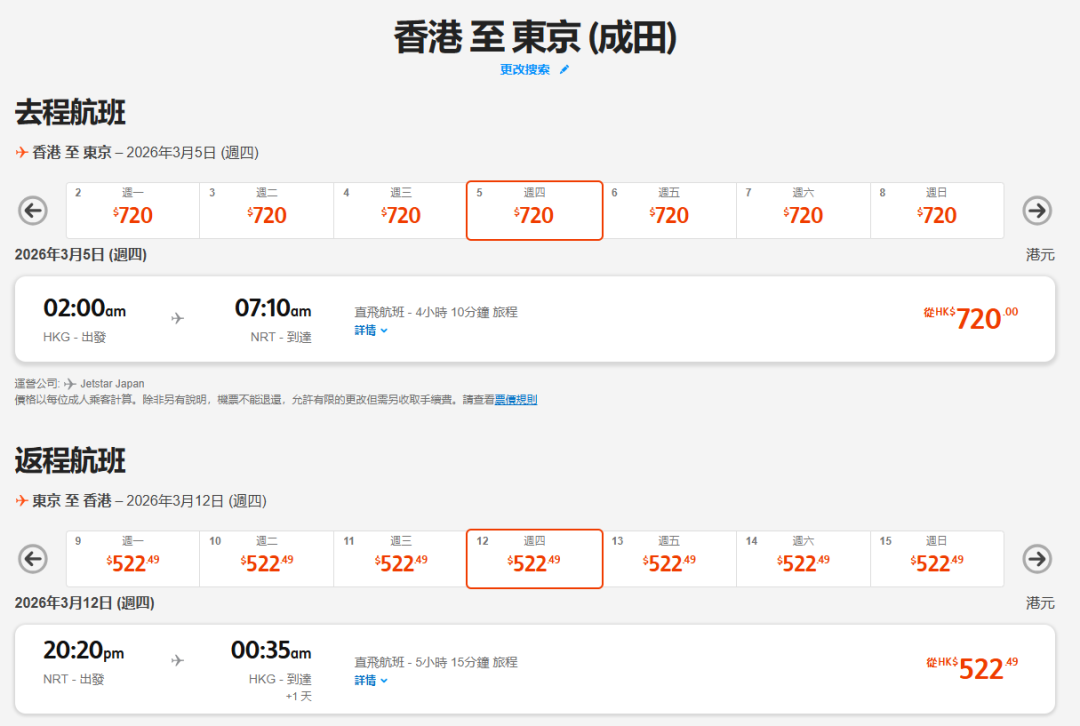The image size is (1080, 726).
Task: Select outbound date 8 週日 $720
Action: 937,211
